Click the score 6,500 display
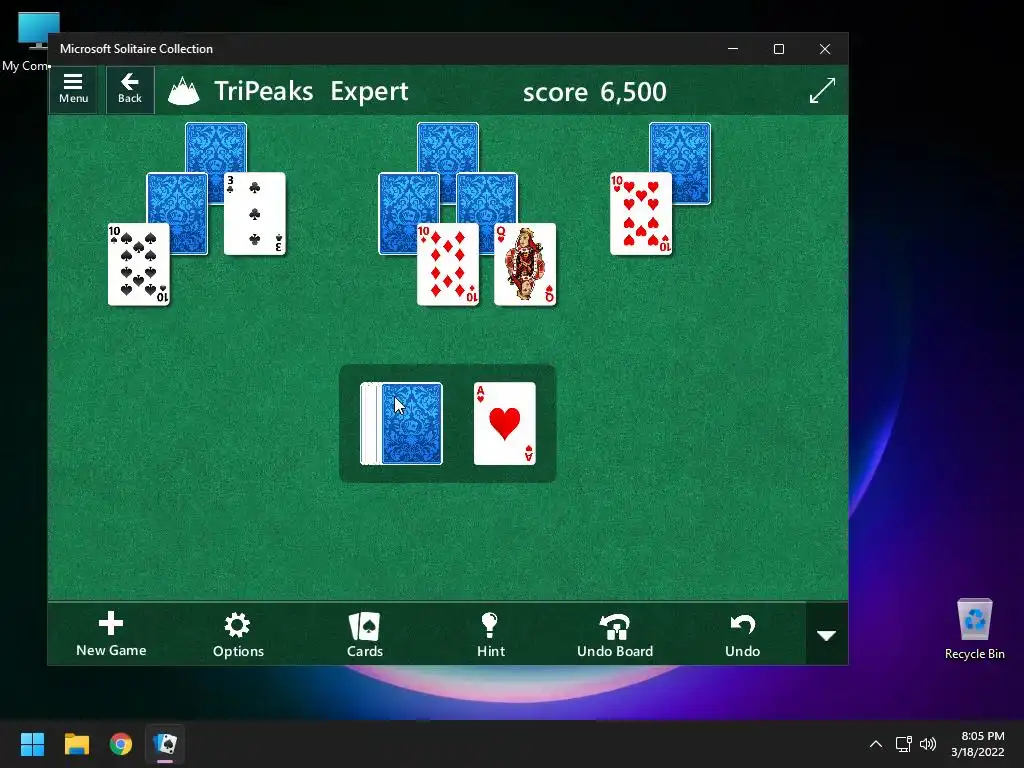Viewport: 1024px width, 768px height. pos(594,92)
